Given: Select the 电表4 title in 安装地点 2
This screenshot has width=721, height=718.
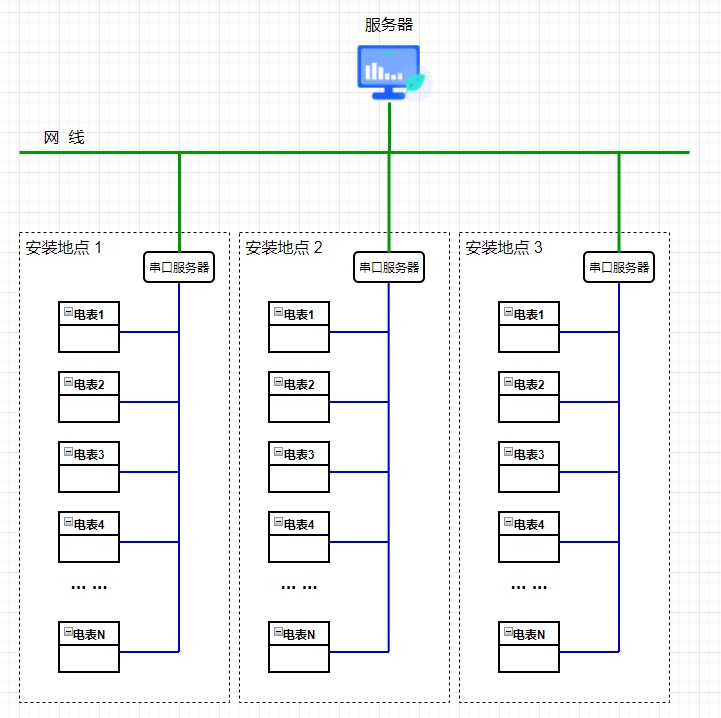Looking at the screenshot, I should 299,524.
